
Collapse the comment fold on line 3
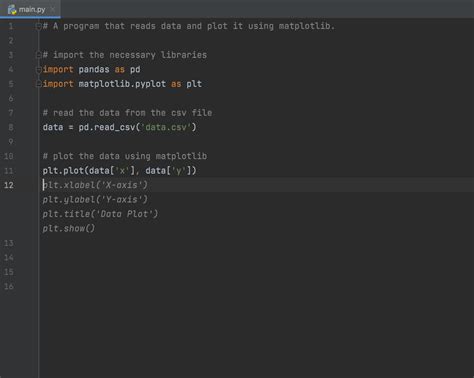point(38,55)
